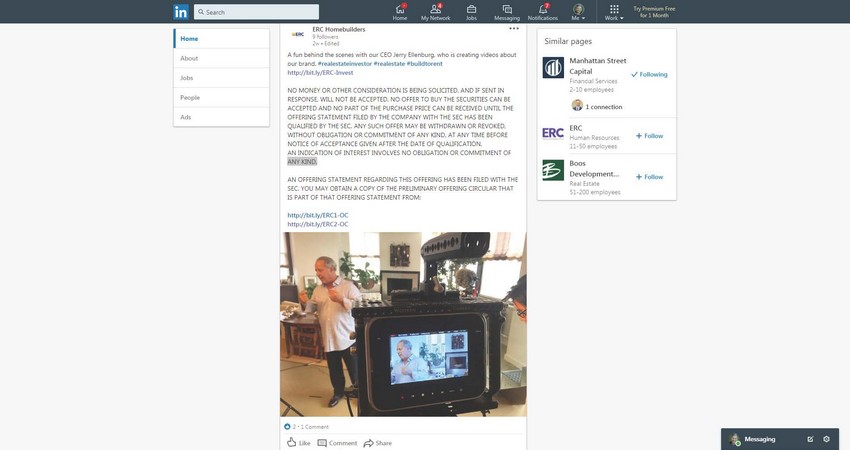Open the Home feed icon in navbar
Screen dimensions: 850x450
pyautogui.click(x=400, y=12)
